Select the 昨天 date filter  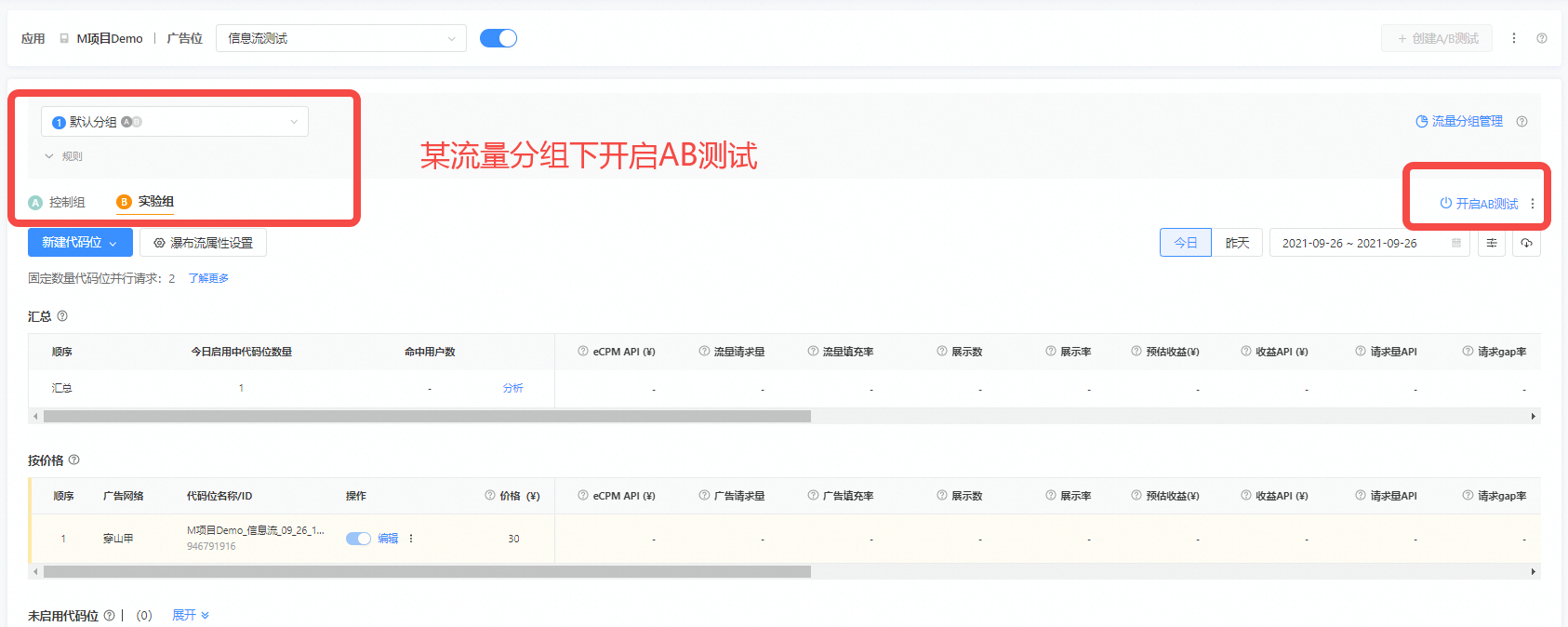[x=1237, y=243]
